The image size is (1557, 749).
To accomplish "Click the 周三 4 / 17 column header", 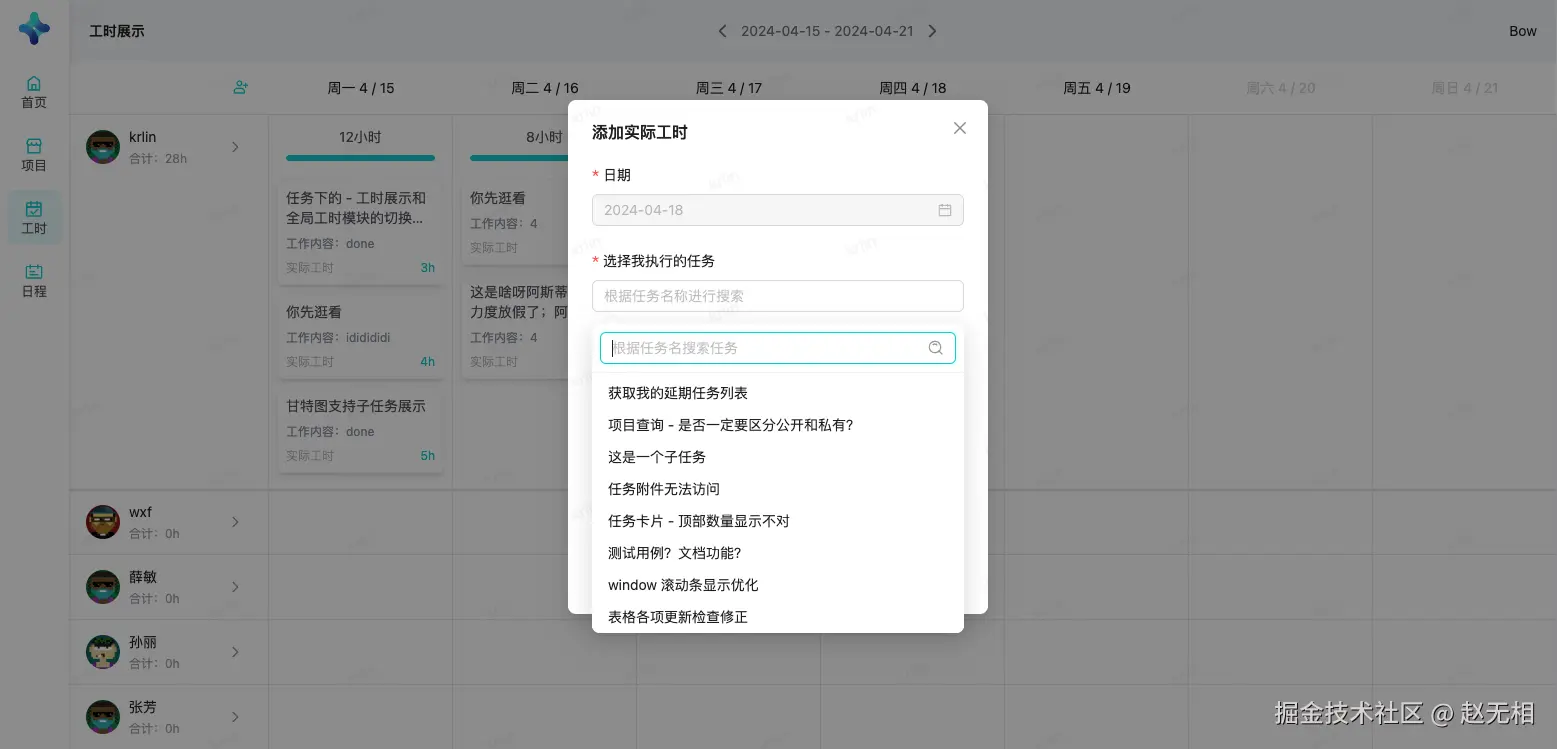I will [729, 88].
